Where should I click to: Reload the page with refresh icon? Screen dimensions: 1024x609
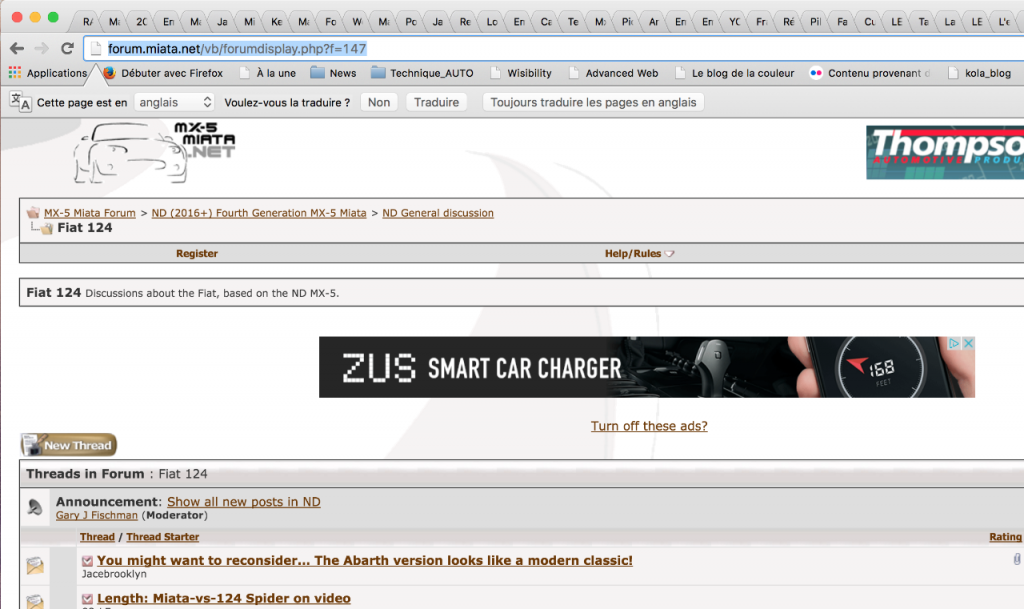[67, 48]
